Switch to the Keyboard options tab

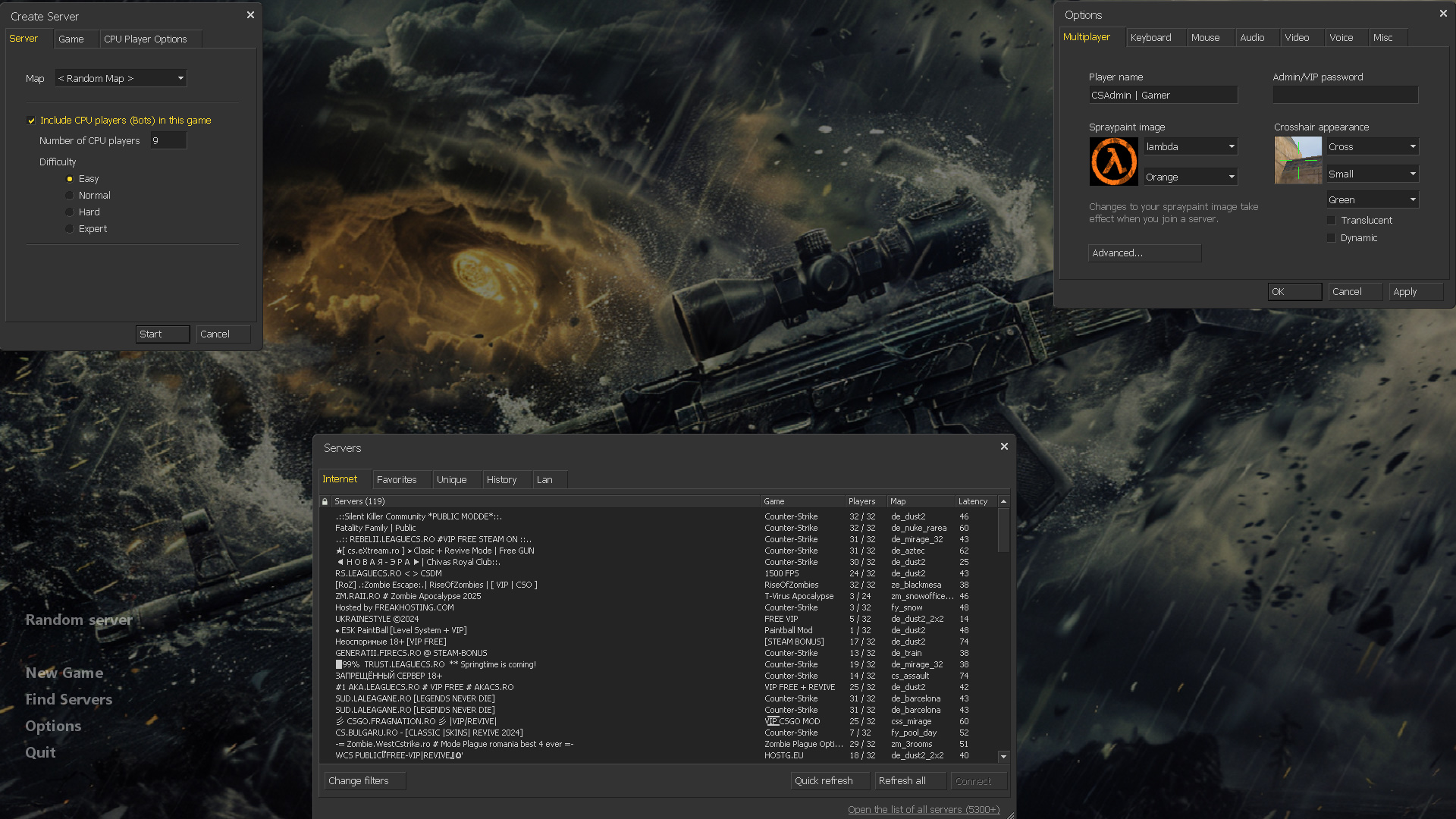(1150, 37)
